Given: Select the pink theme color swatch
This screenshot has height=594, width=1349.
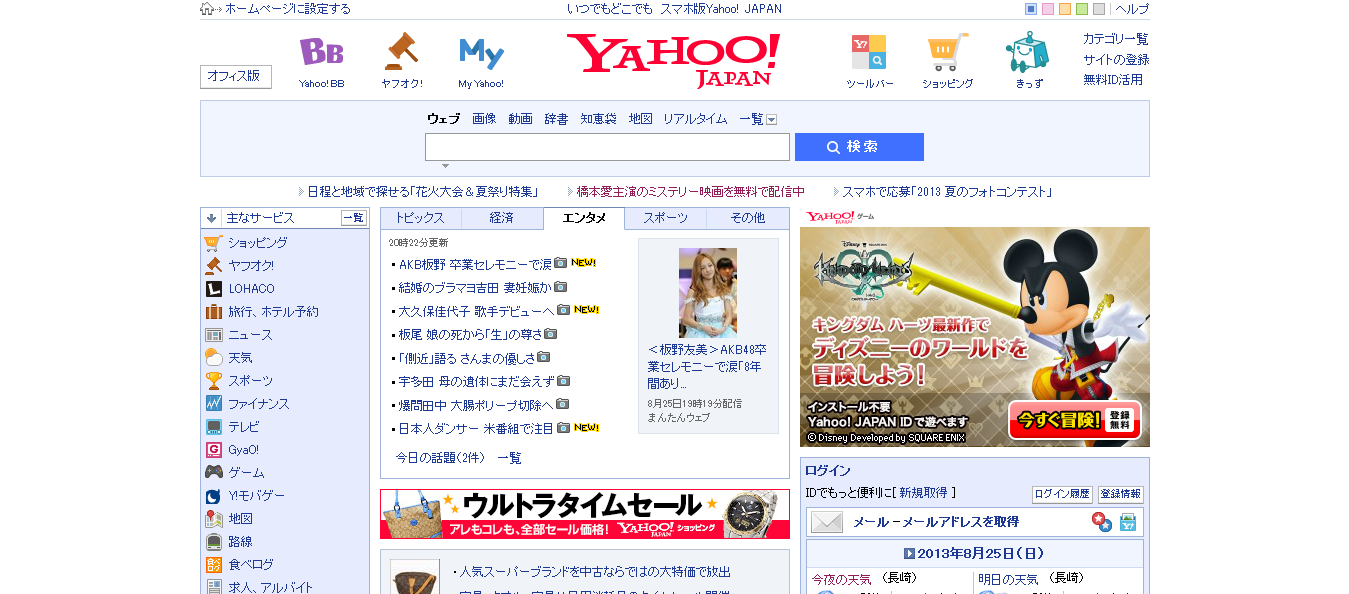Looking at the screenshot, I should tap(1048, 9).
